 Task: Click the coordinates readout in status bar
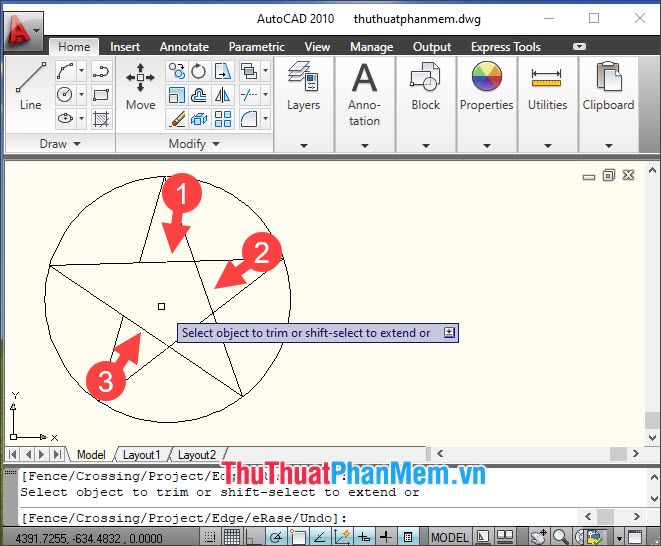click(x=89, y=538)
